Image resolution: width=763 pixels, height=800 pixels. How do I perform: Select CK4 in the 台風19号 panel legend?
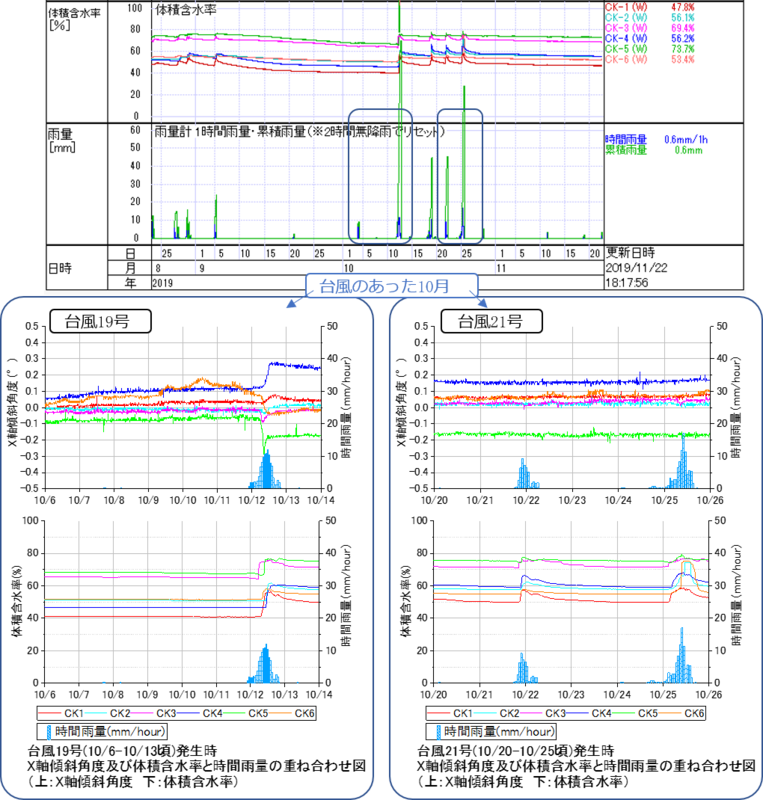[x=199, y=713]
